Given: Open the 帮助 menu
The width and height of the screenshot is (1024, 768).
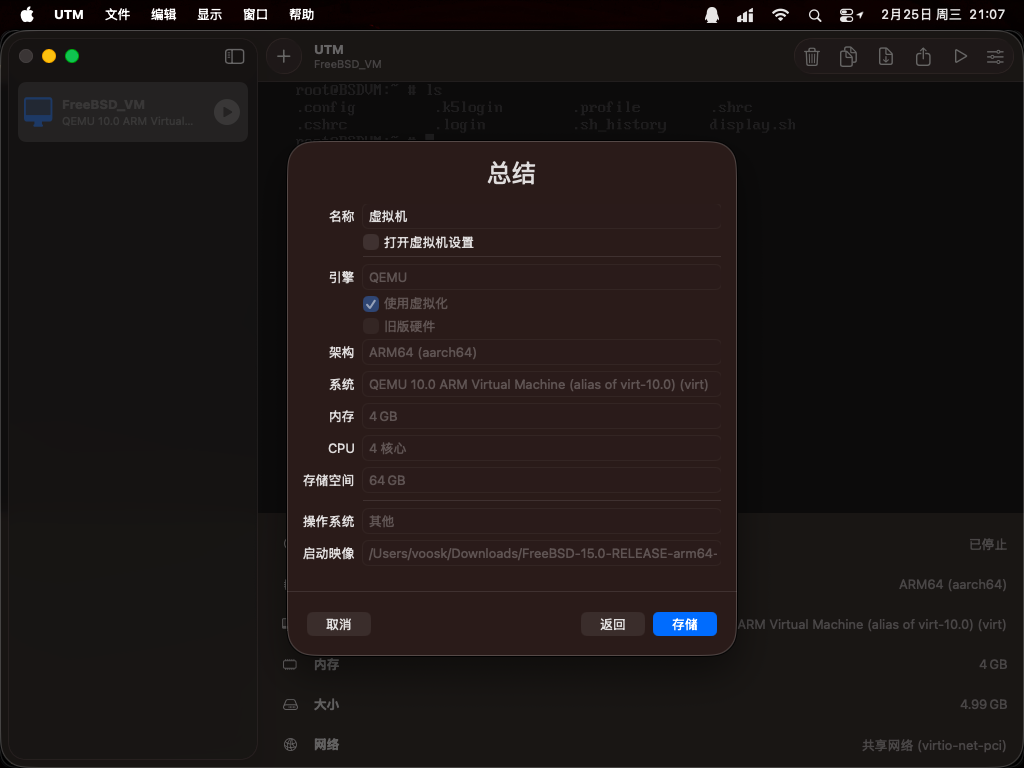Looking at the screenshot, I should point(302,14).
